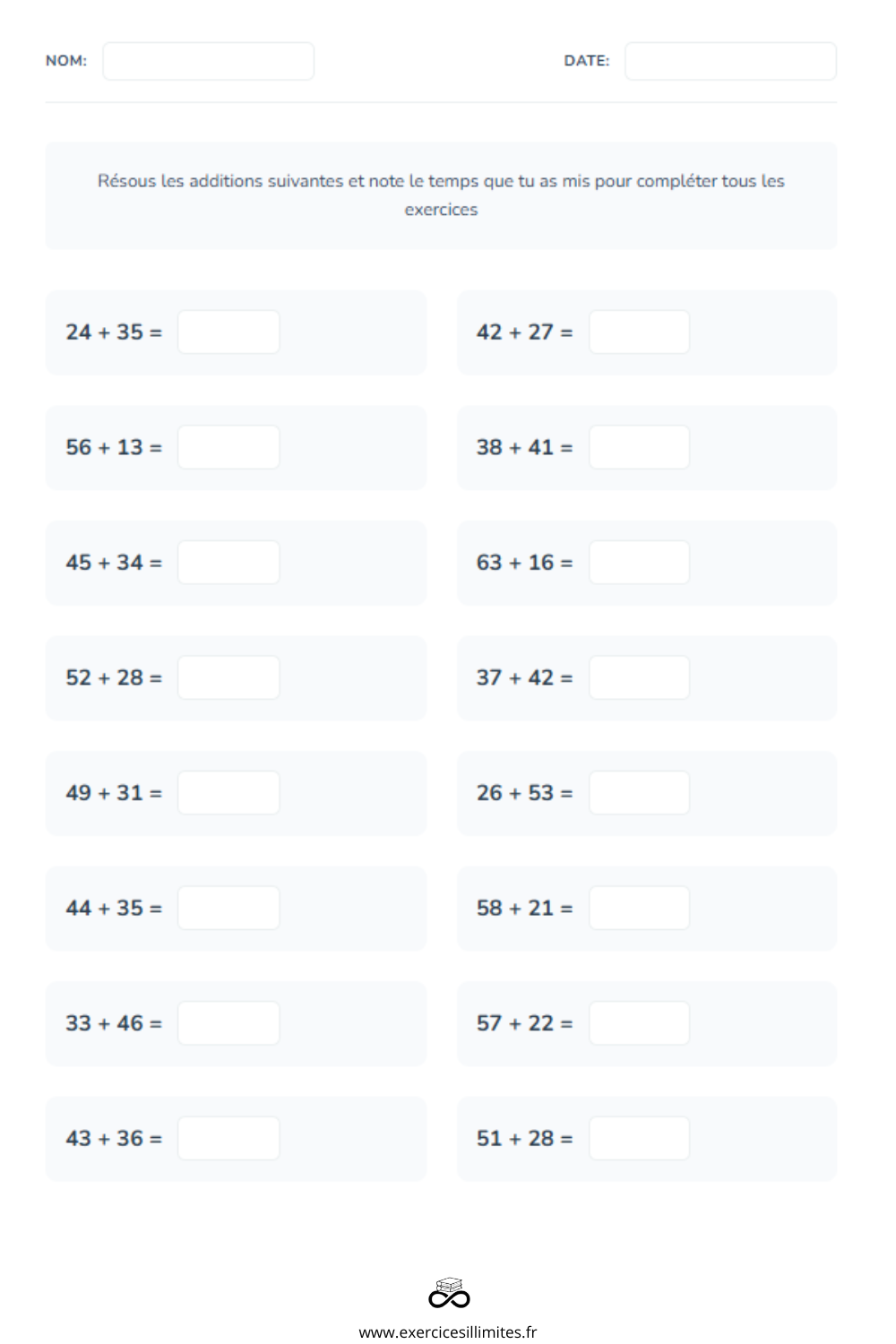Click answer box for 26 + 53
This screenshot has height=1344, width=896.
639,793
